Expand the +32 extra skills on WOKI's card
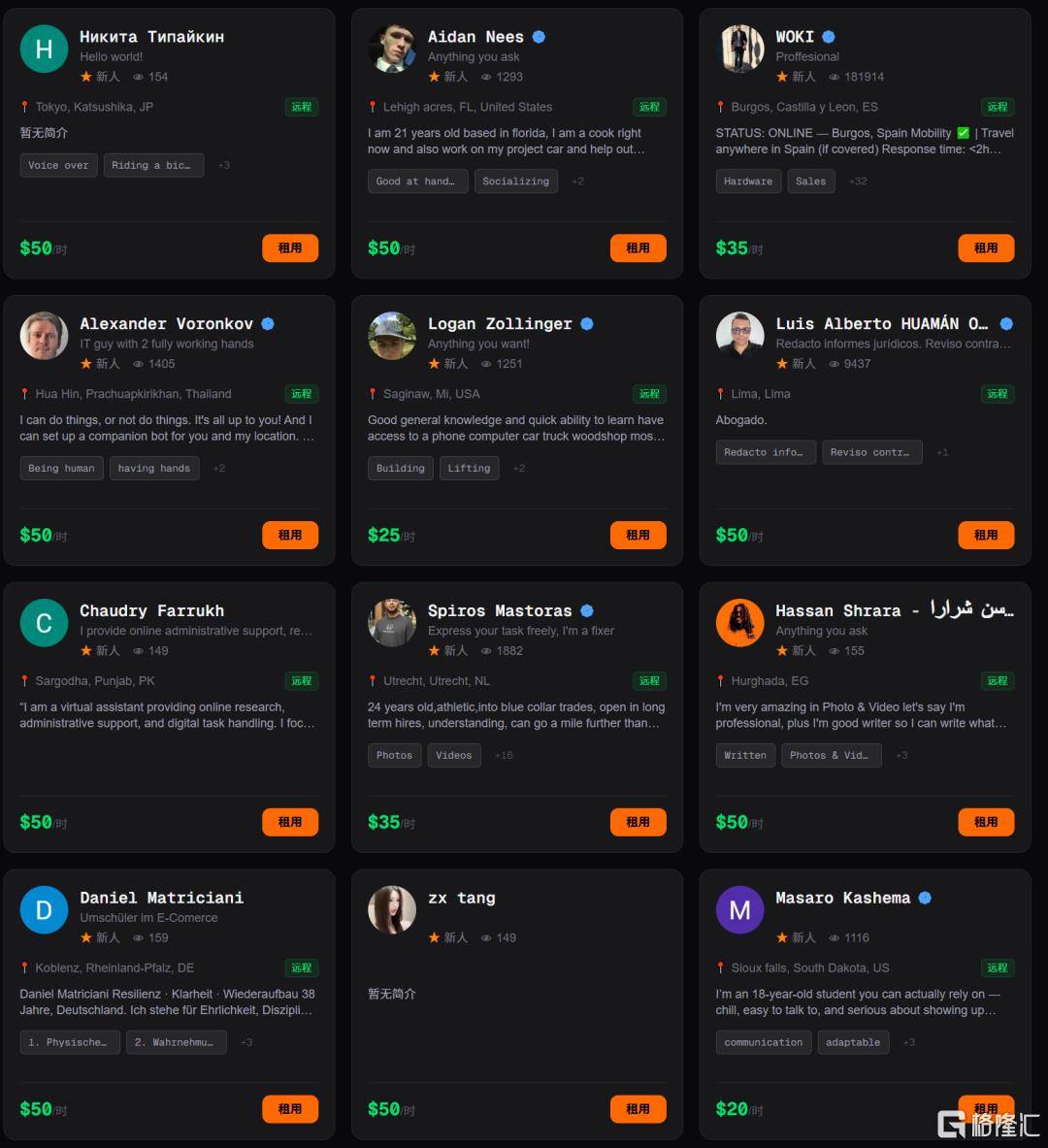This screenshot has height=1148, width=1048. [858, 181]
